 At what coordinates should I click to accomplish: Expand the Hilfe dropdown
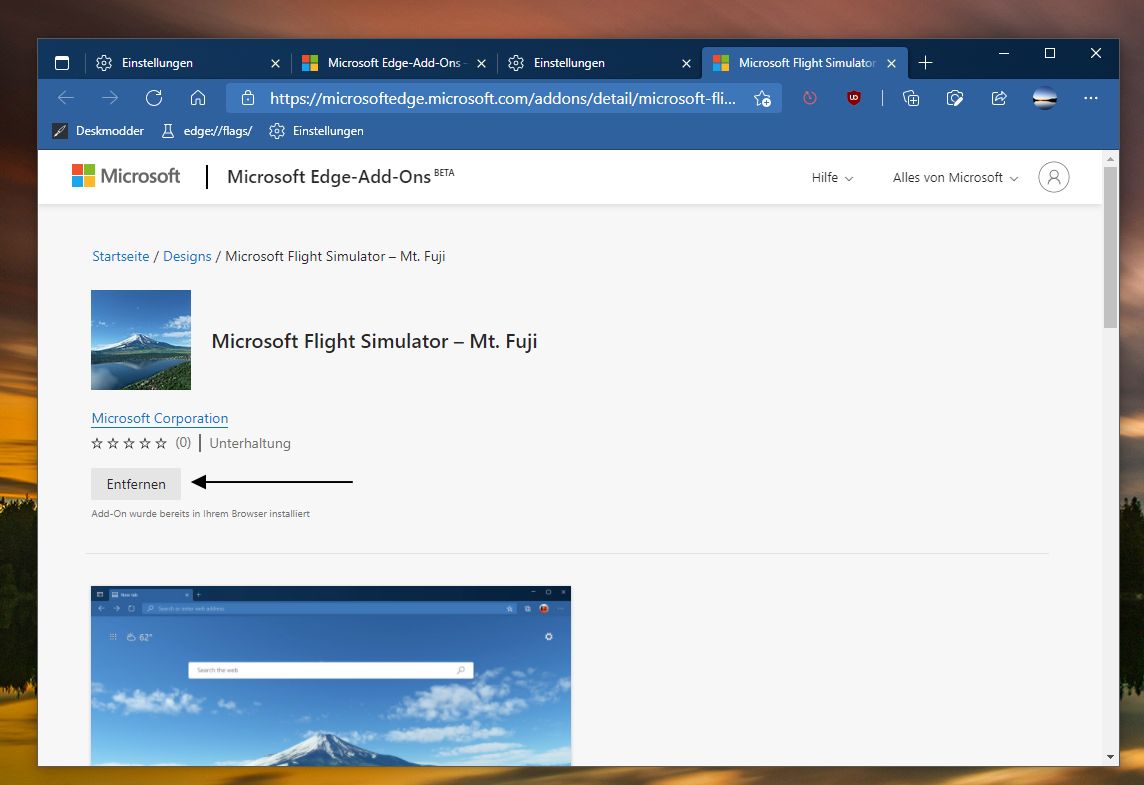[832, 177]
